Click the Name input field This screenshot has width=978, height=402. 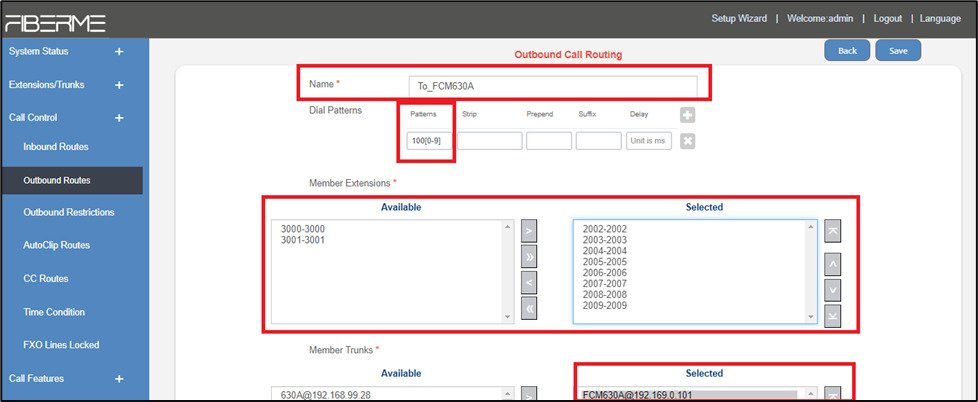553,86
